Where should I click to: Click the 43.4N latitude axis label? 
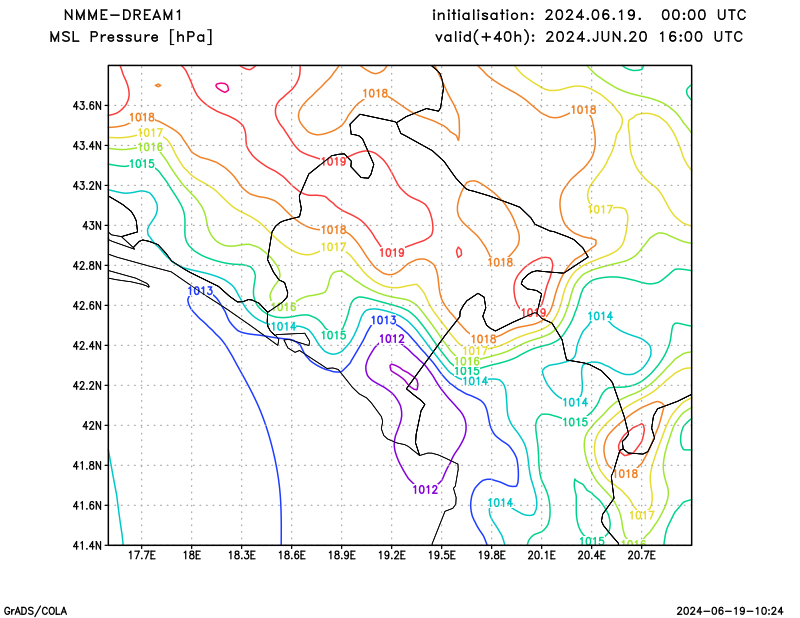[87, 145]
